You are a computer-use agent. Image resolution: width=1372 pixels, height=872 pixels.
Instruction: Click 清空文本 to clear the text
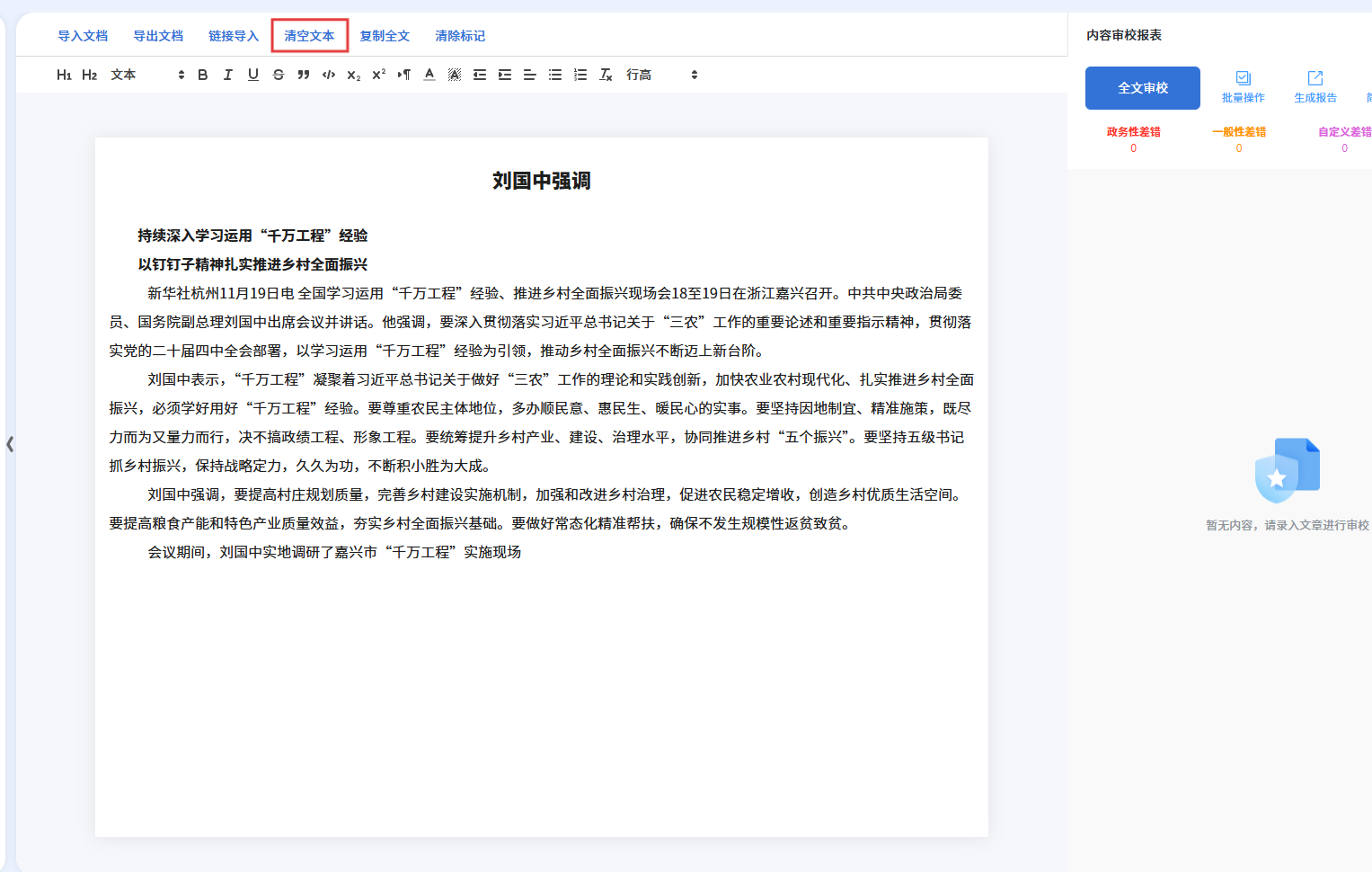click(309, 36)
